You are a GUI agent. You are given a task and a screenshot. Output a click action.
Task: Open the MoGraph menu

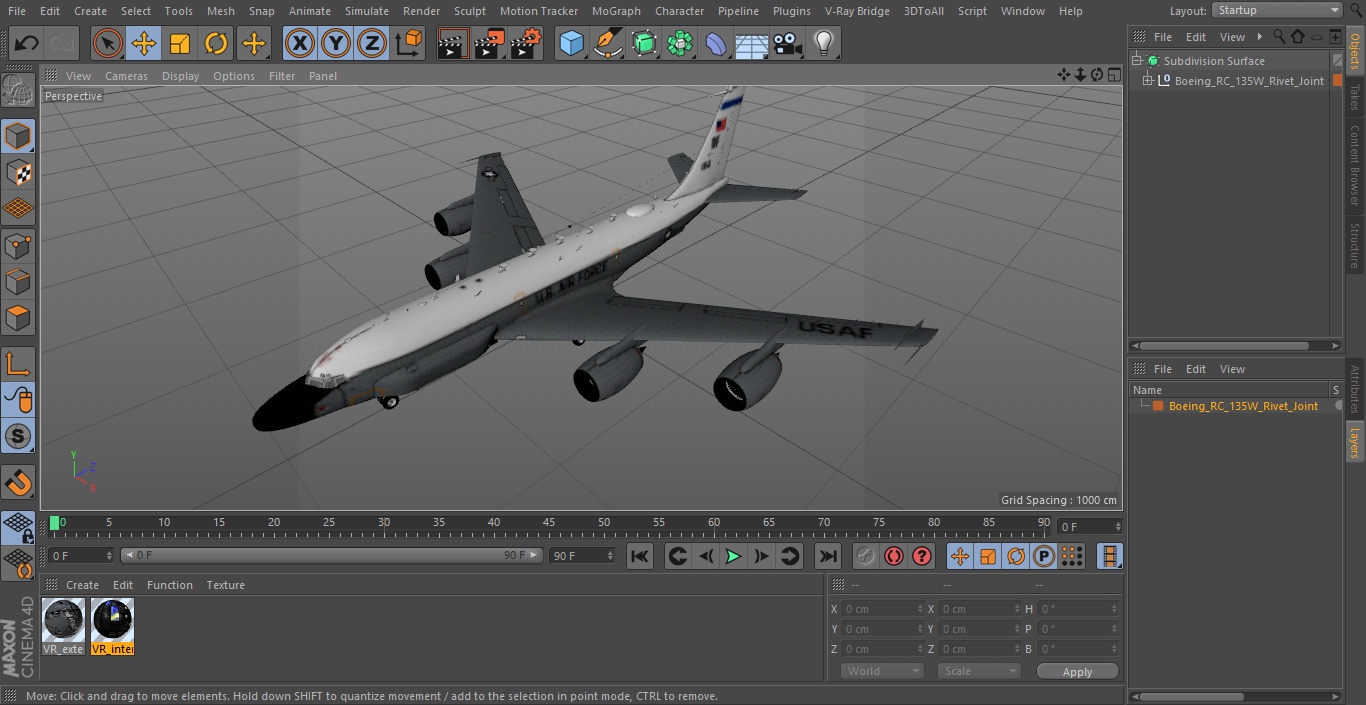(x=616, y=11)
